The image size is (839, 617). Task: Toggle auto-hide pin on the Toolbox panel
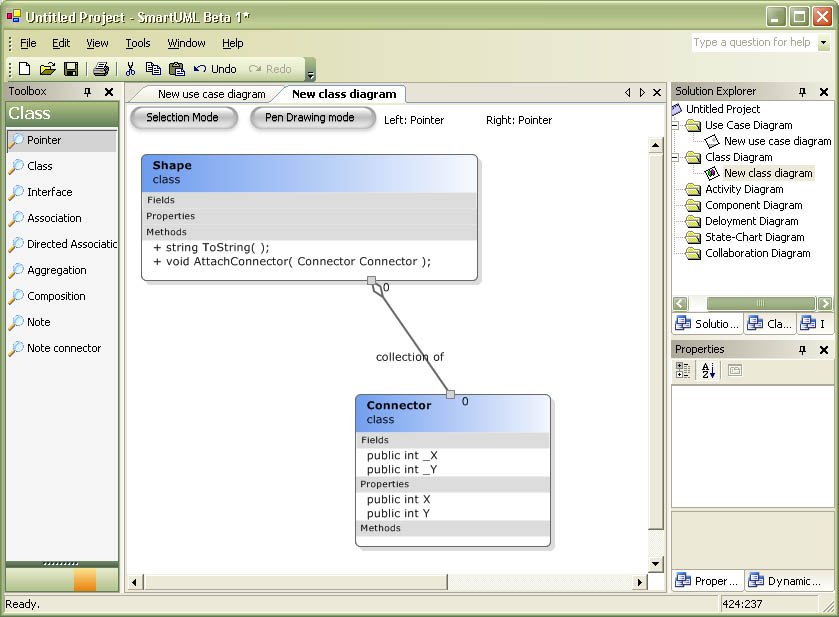pos(88,92)
